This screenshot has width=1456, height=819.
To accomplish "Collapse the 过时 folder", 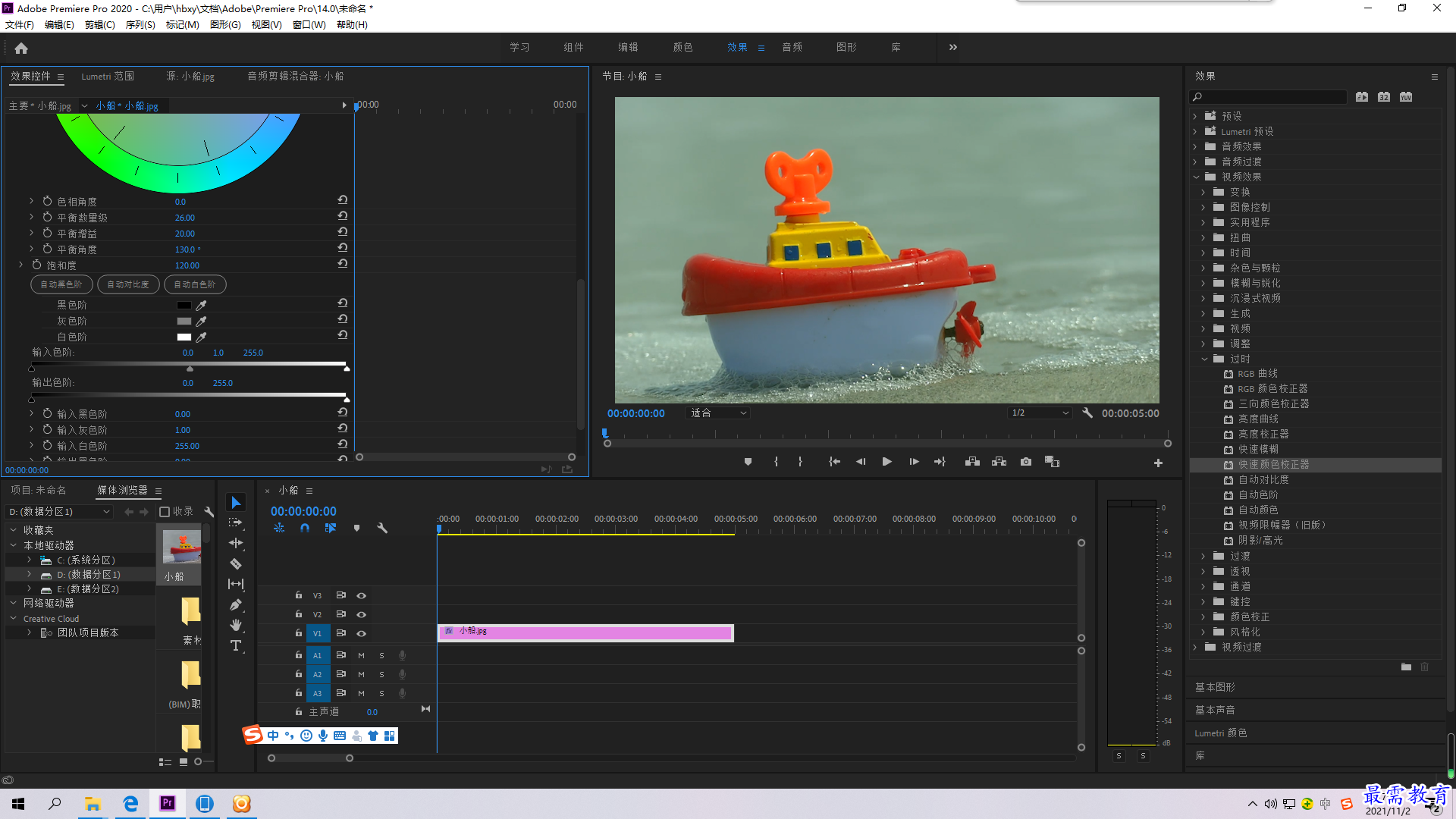I will (x=1204, y=359).
